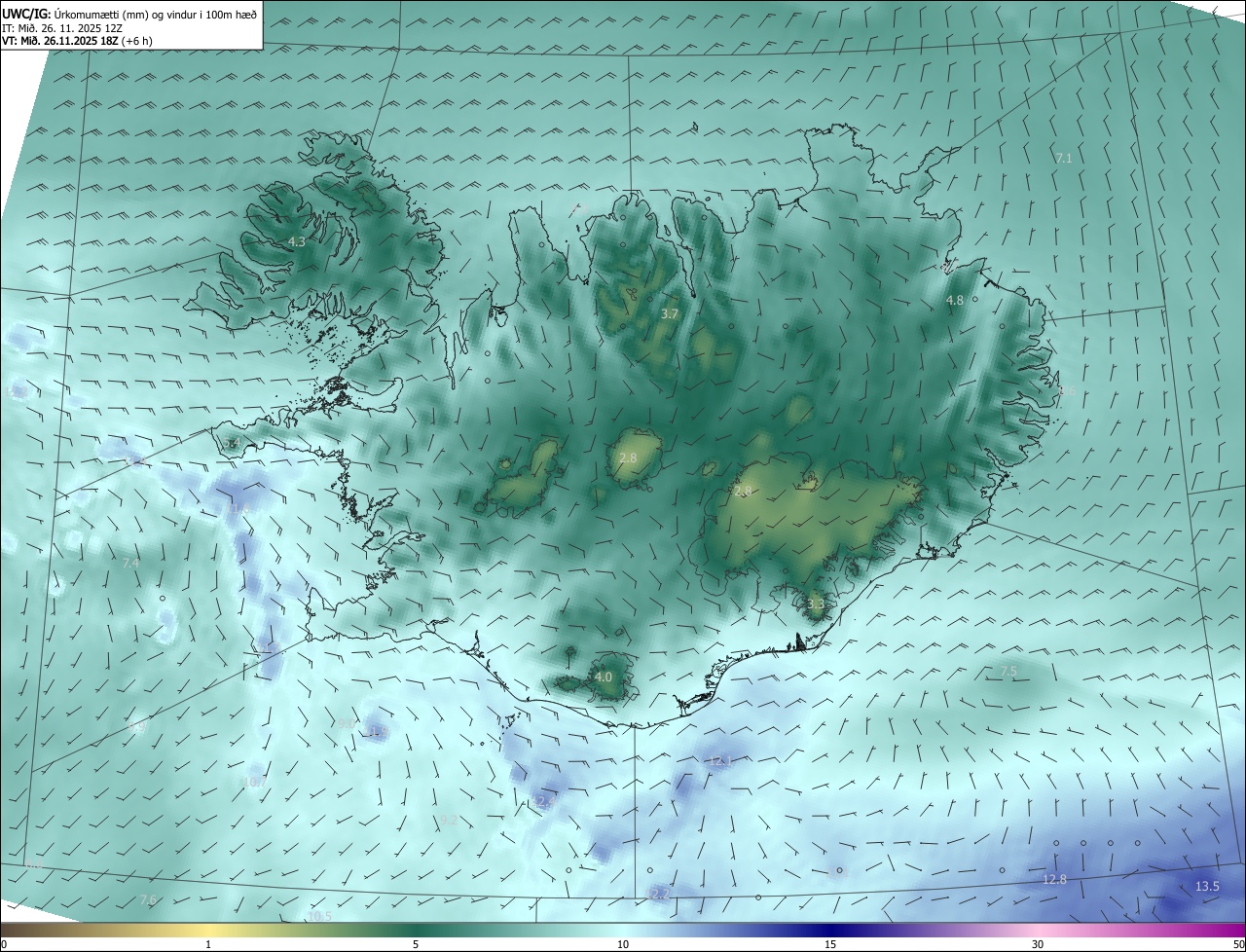Click the 7.6 value near the bottom edge
The width and height of the screenshot is (1246, 952).
click(148, 899)
